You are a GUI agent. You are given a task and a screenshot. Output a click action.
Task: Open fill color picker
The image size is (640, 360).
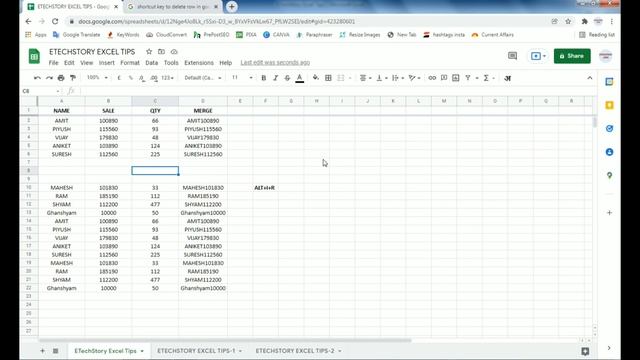point(316,78)
